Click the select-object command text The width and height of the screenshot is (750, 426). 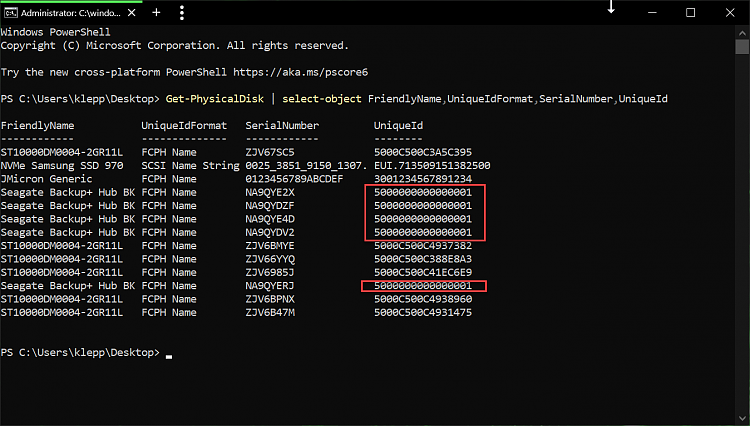coord(322,99)
